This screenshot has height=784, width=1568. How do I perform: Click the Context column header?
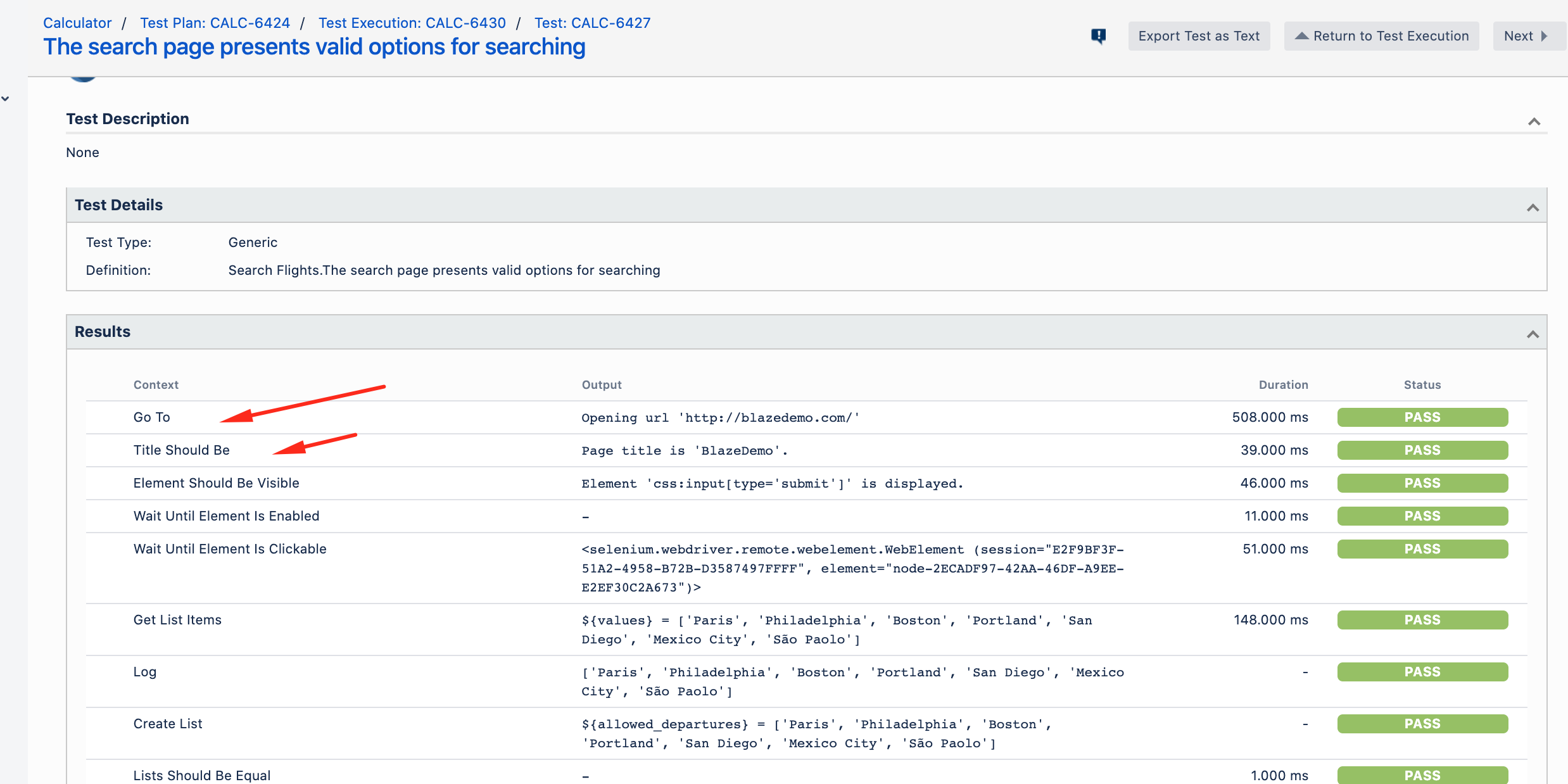click(x=156, y=385)
